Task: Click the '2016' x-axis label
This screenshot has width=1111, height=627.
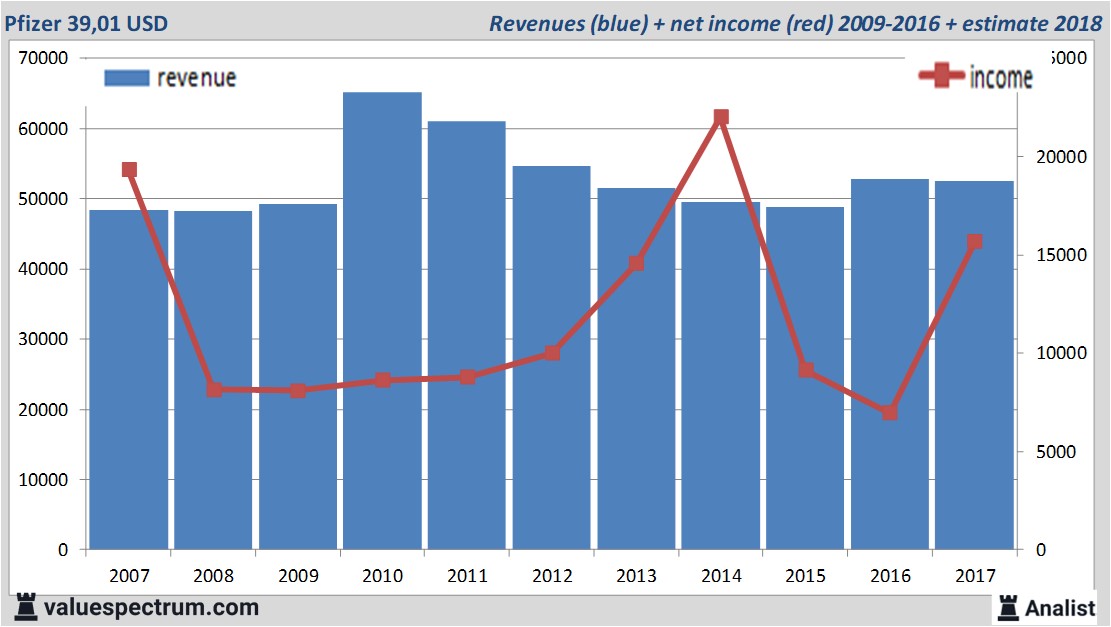Action: [x=890, y=575]
